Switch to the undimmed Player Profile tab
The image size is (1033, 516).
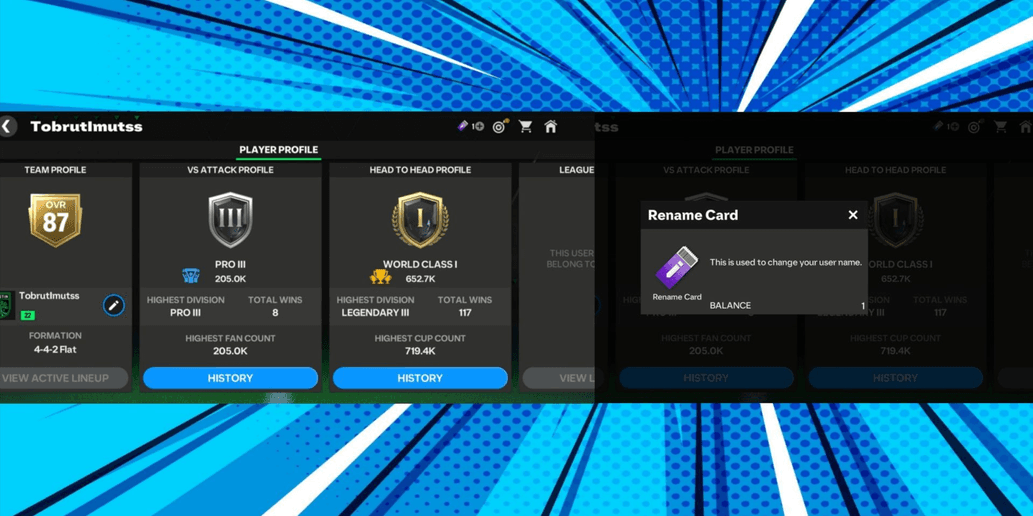tap(278, 150)
